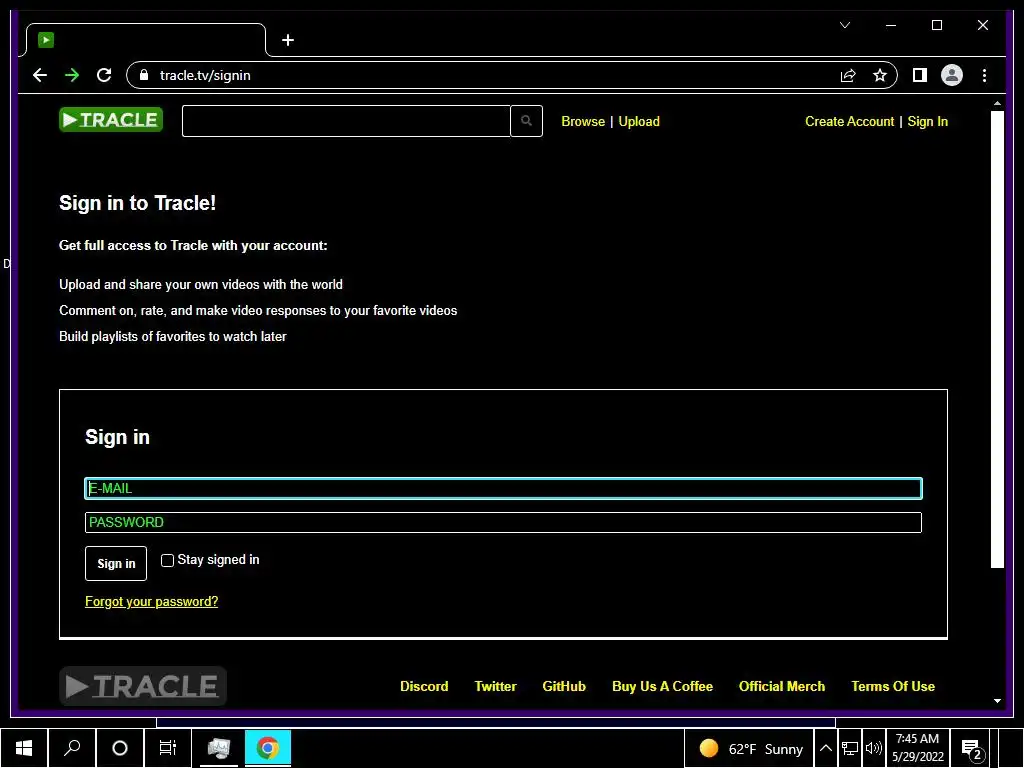Click the volume speaker tray icon
This screenshot has width=1024, height=768.
coord(873,748)
